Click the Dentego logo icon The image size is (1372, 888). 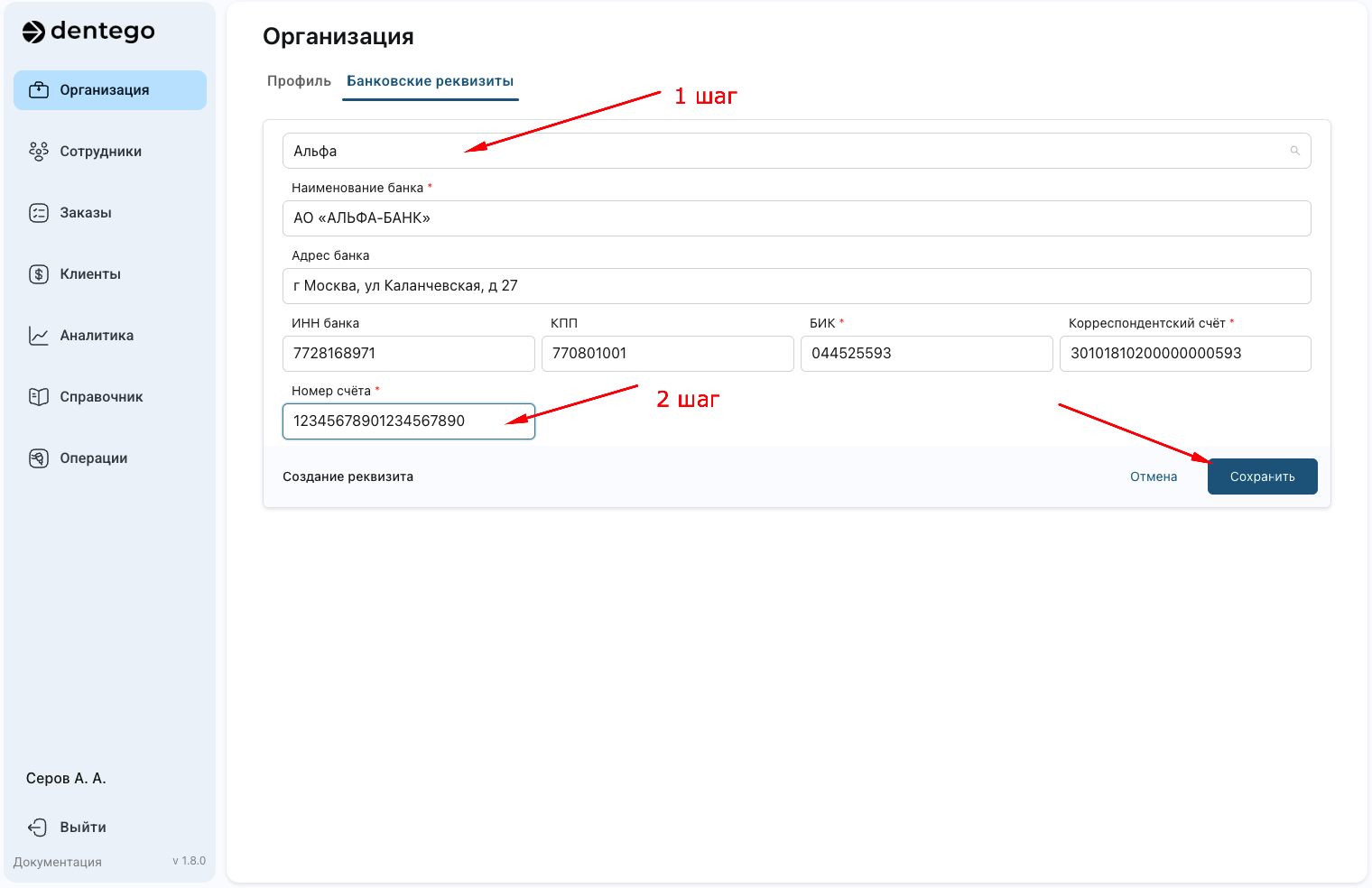point(33,32)
